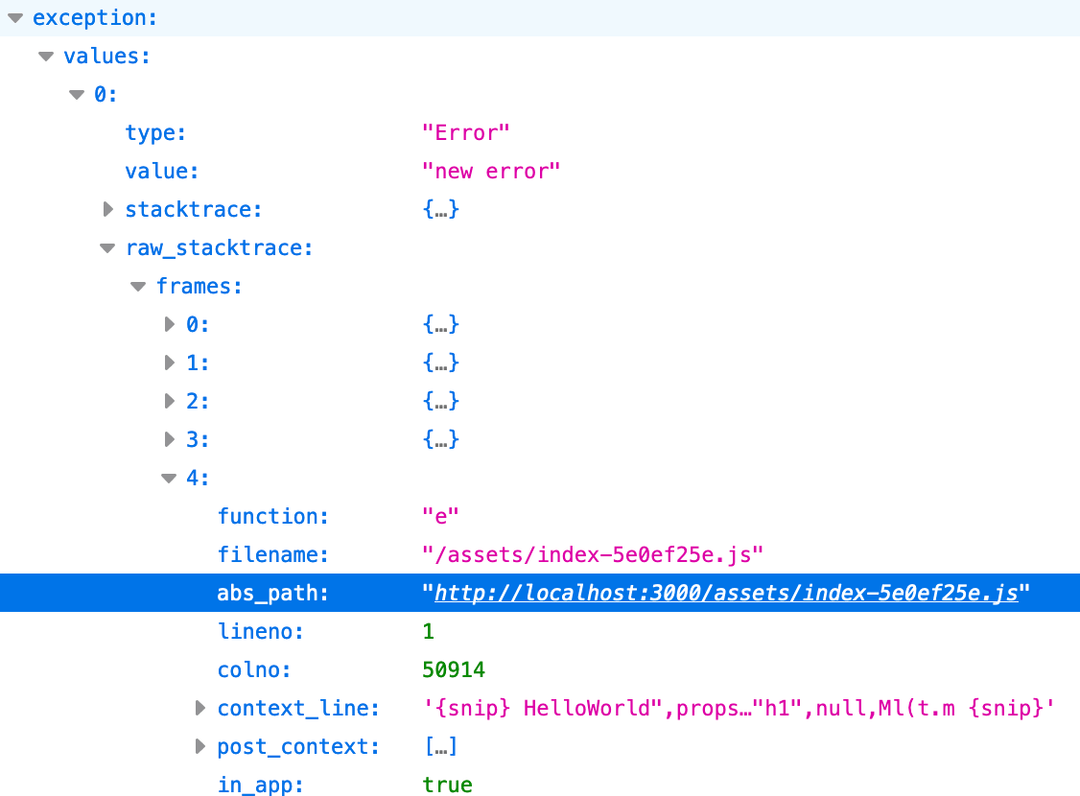
Task: Expand the stacktrace node
Action: (x=108, y=209)
